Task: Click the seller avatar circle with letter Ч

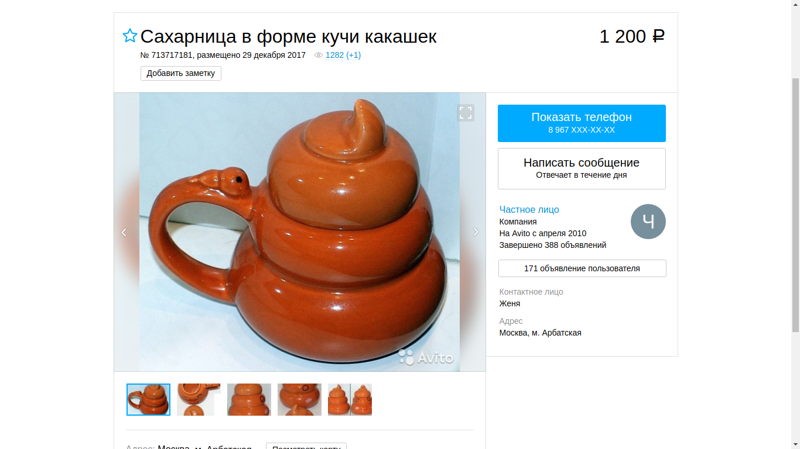Action: [x=648, y=221]
